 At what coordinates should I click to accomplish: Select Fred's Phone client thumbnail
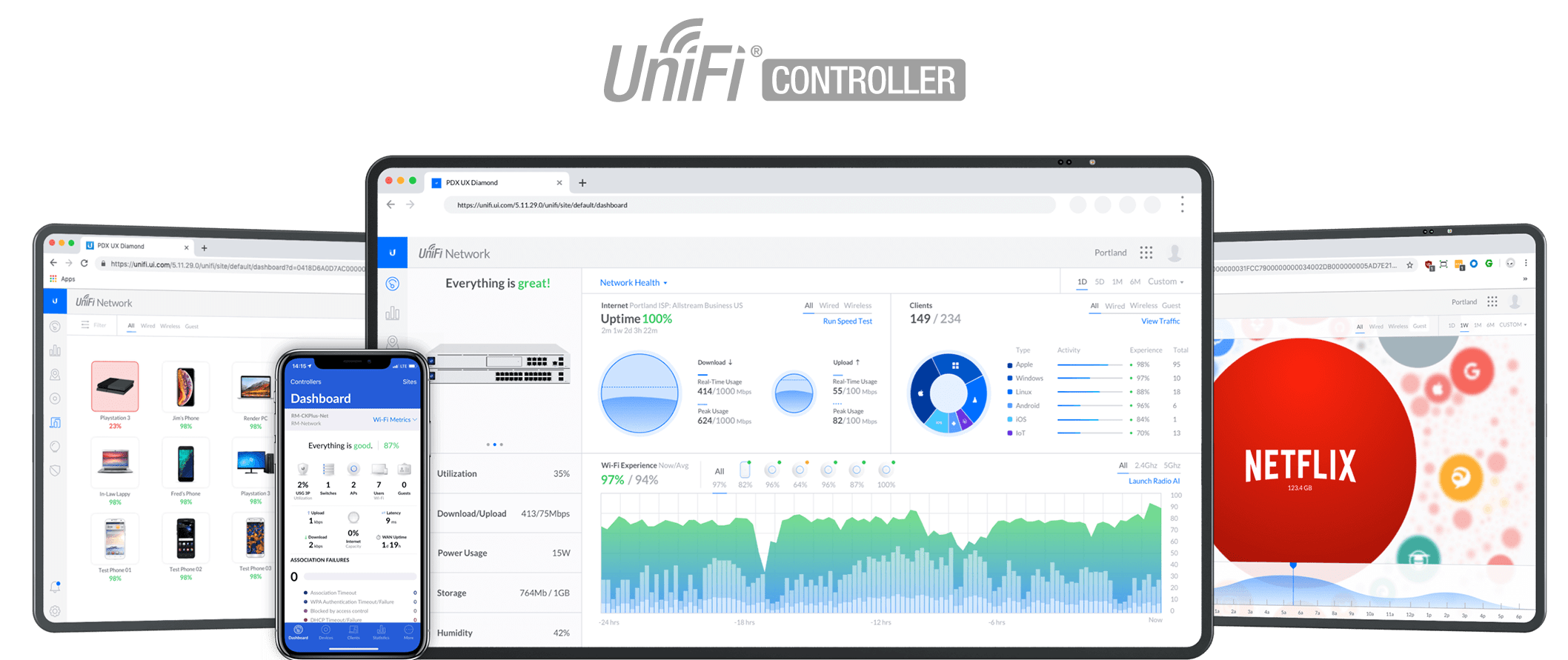185,464
